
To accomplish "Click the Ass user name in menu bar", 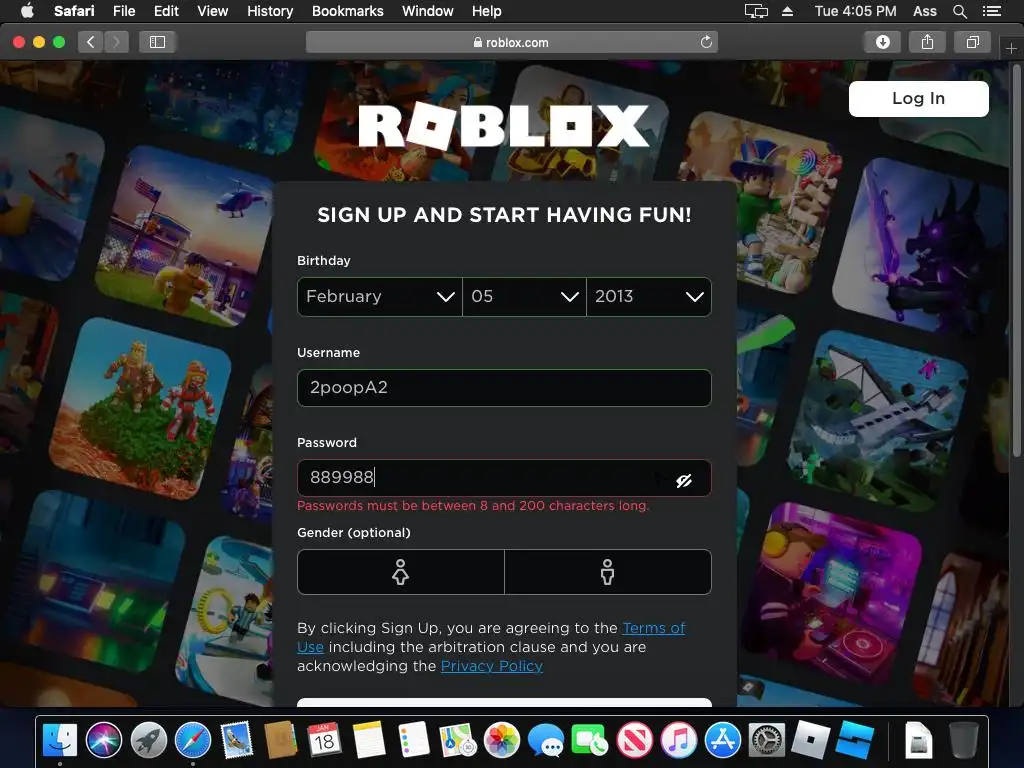I will point(925,11).
